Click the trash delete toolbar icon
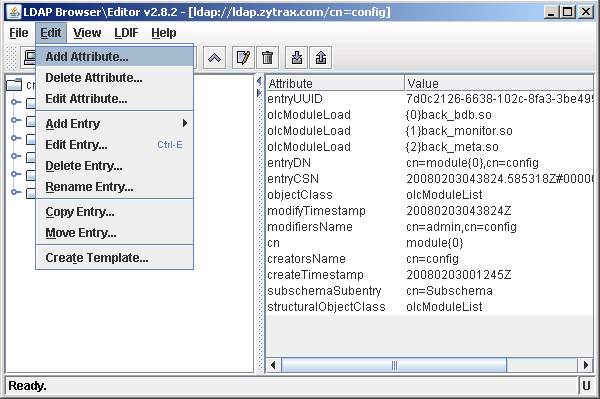Screen dimensions: 600x399 (267, 58)
